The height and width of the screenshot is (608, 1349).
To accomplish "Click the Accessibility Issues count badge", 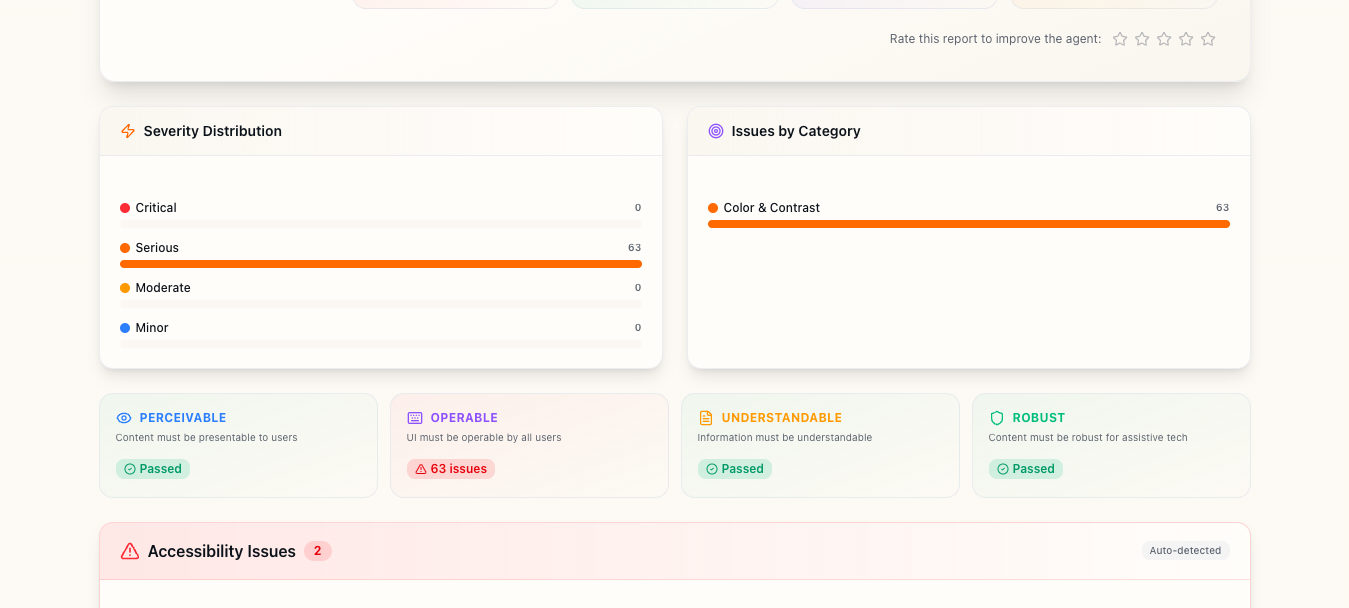I will coord(318,551).
